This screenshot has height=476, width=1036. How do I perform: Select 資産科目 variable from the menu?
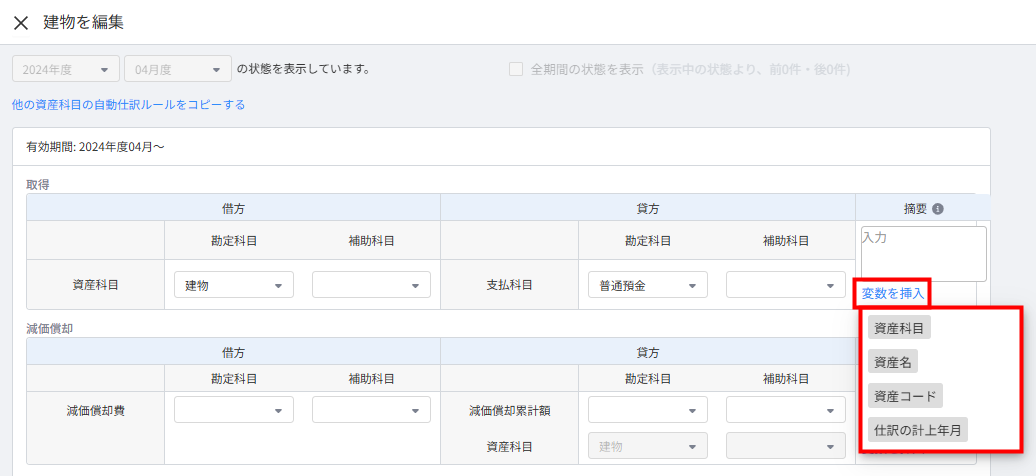click(899, 328)
